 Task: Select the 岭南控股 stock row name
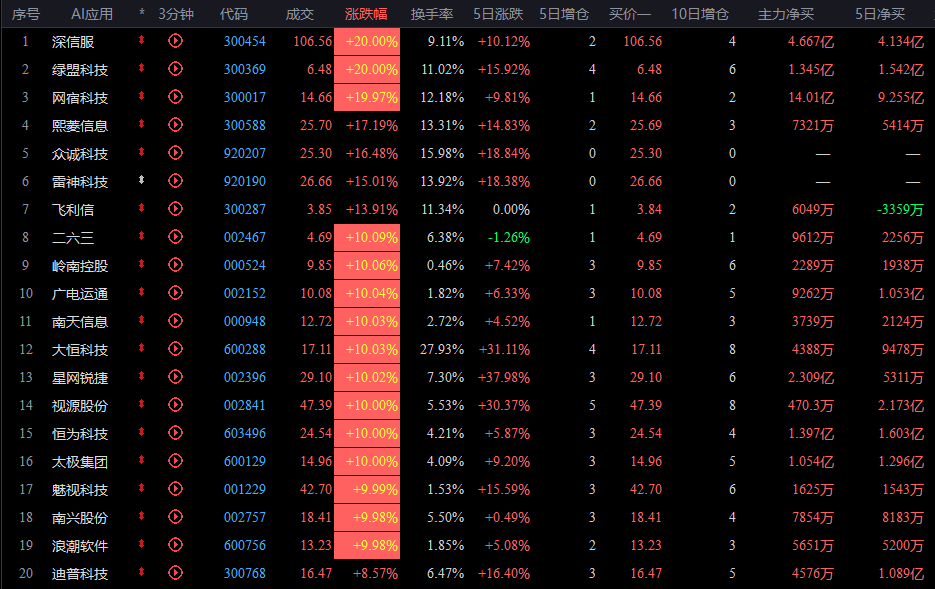coord(80,266)
